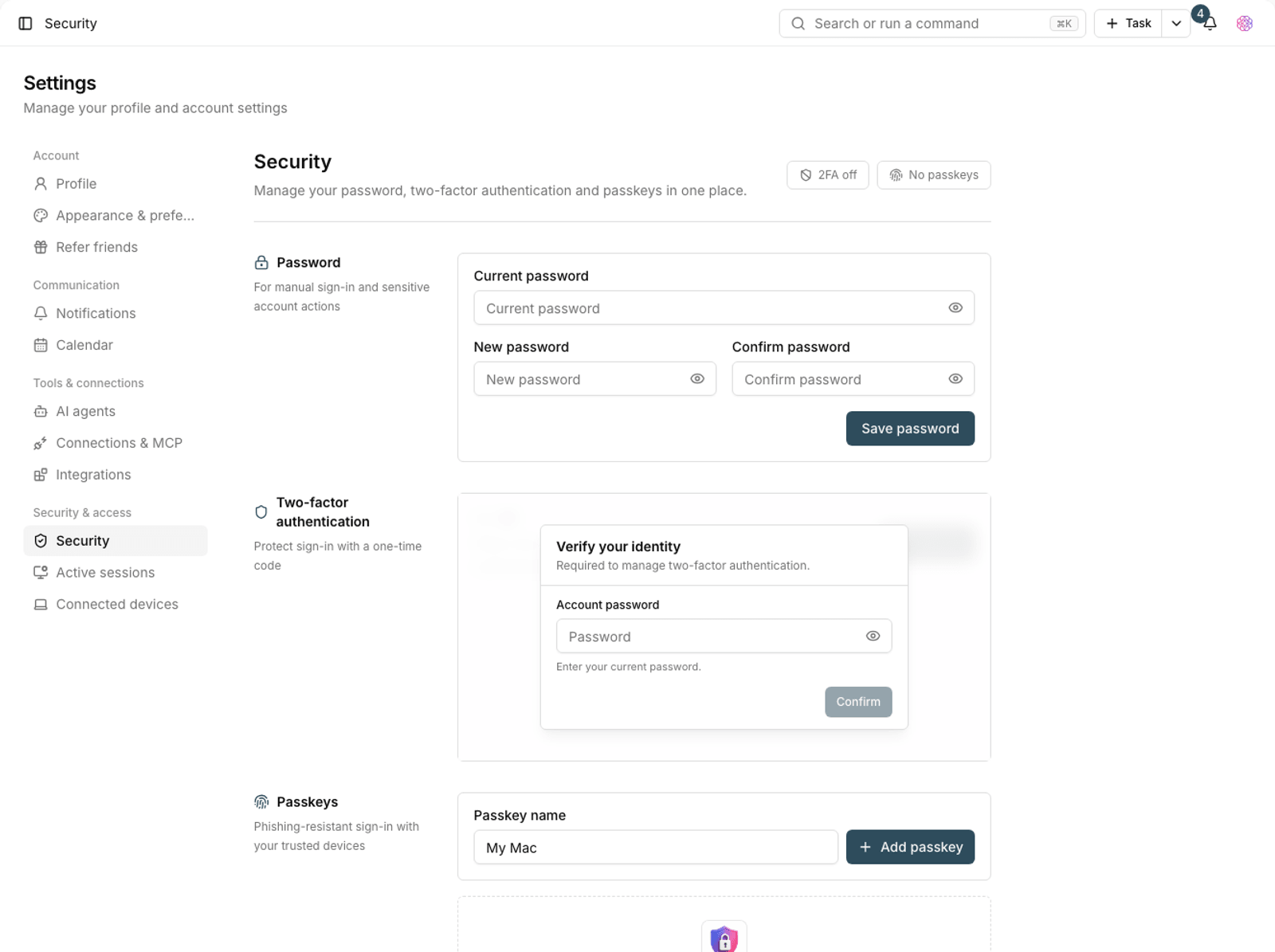Open the user avatar menu
The width and height of the screenshot is (1275, 952).
click(x=1245, y=23)
